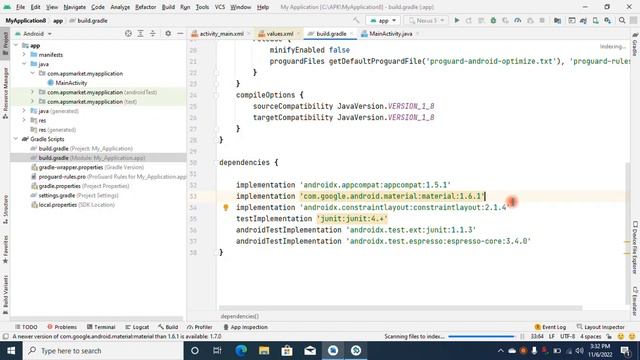Collapse the java folder node

click(x=24, y=64)
